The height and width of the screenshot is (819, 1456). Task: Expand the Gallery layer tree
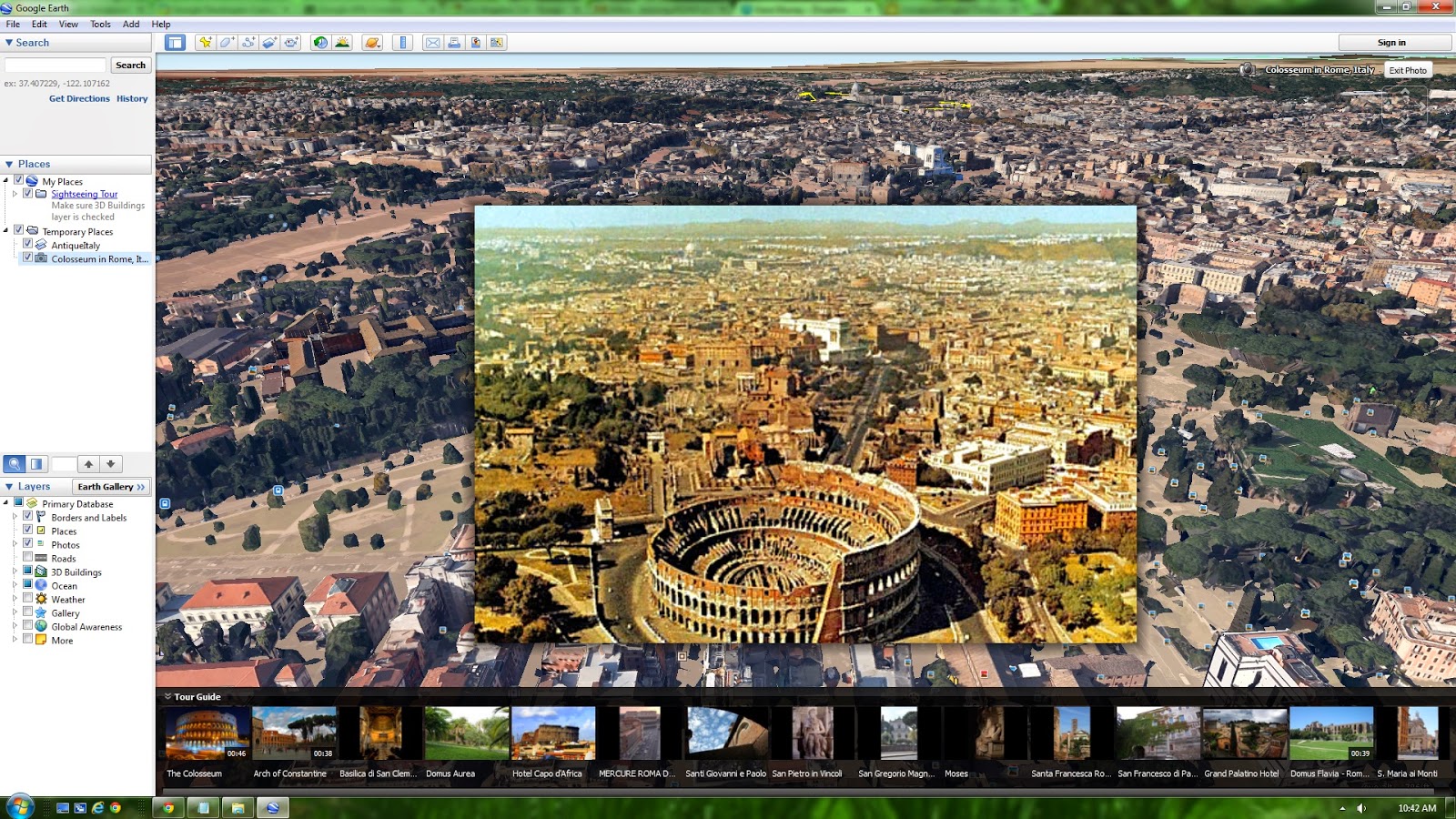(15, 612)
